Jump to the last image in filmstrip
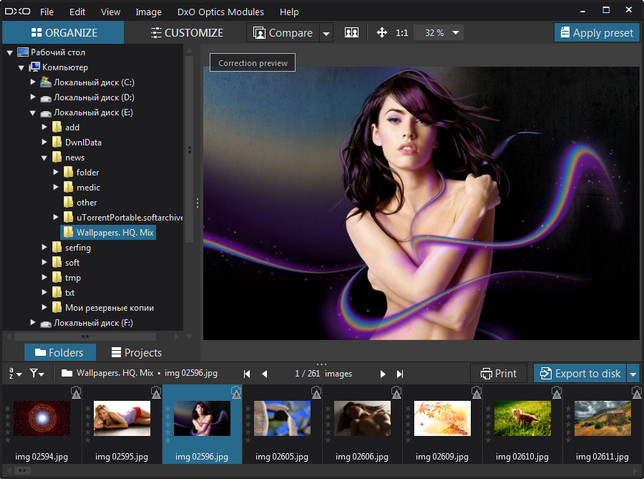This screenshot has width=644, height=479. (x=400, y=373)
